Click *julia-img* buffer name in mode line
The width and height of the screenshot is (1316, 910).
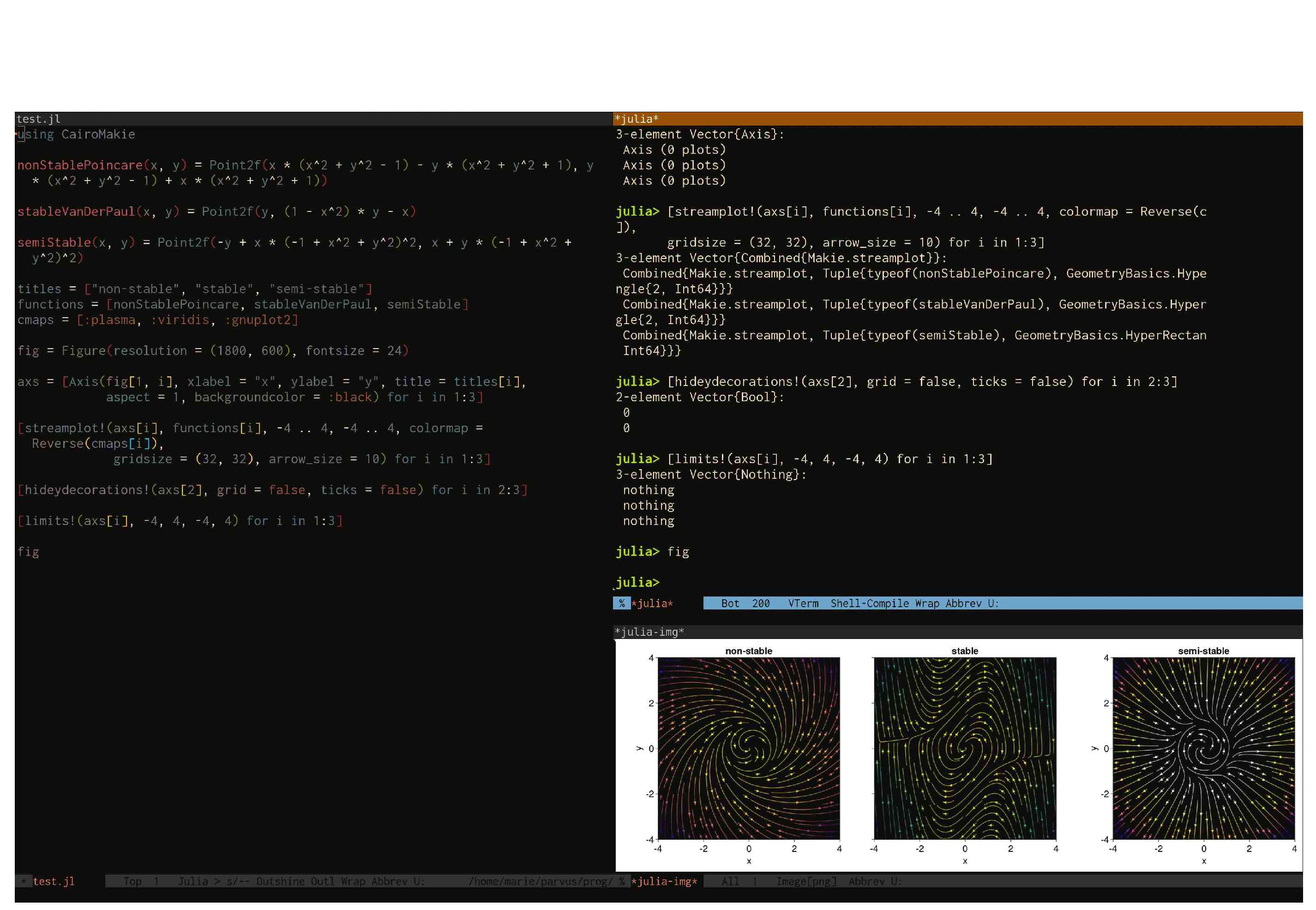664,881
